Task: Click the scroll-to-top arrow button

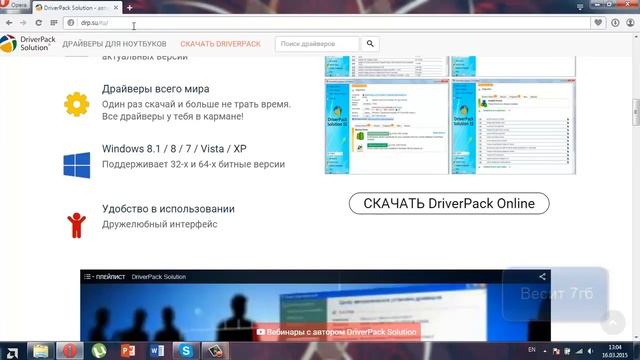Action: click(x=613, y=322)
